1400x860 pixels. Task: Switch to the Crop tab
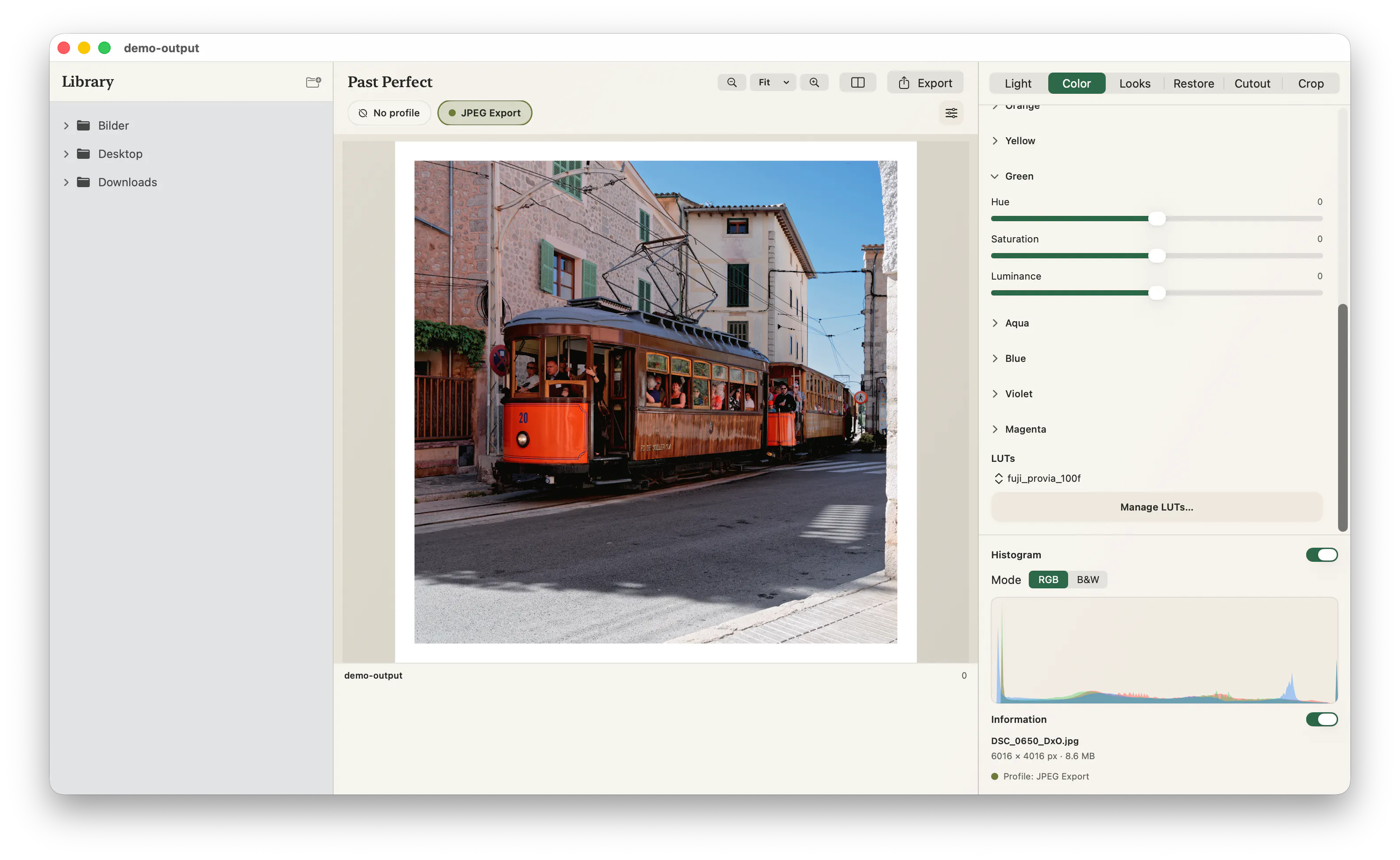(x=1311, y=84)
